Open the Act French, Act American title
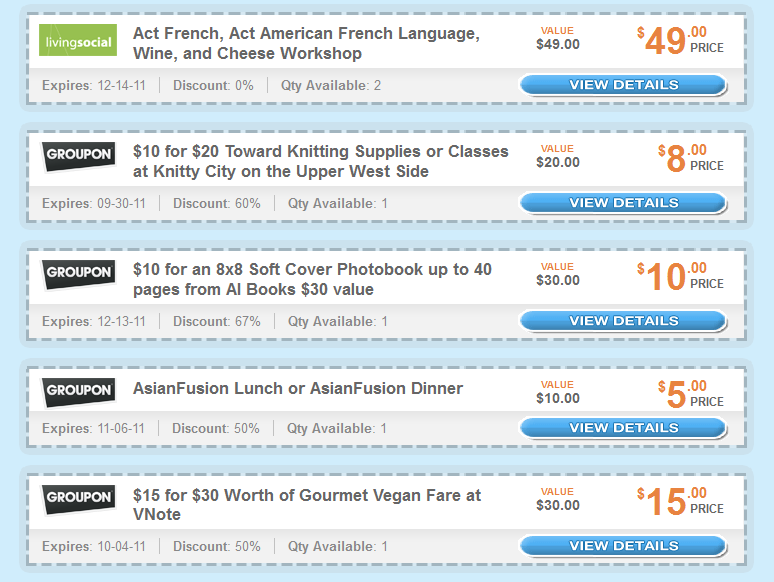The height and width of the screenshot is (582, 774). 306,43
